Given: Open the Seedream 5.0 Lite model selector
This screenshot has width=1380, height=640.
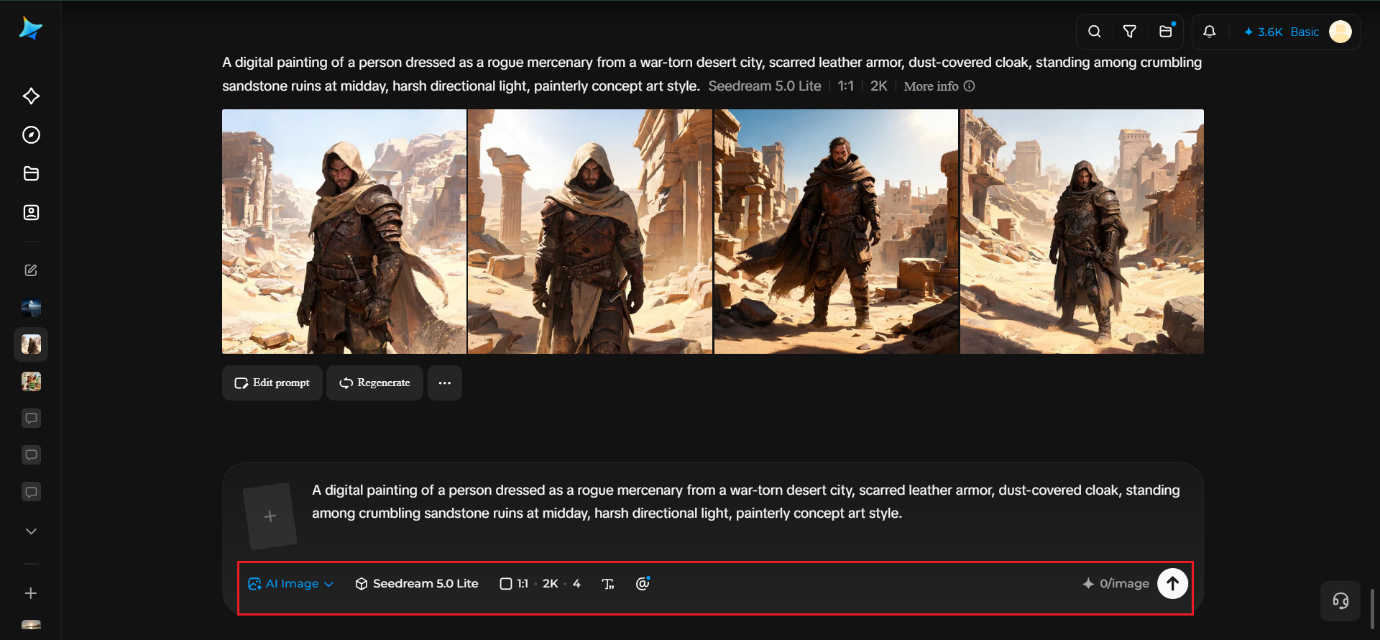Looking at the screenshot, I should click(417, 584).
